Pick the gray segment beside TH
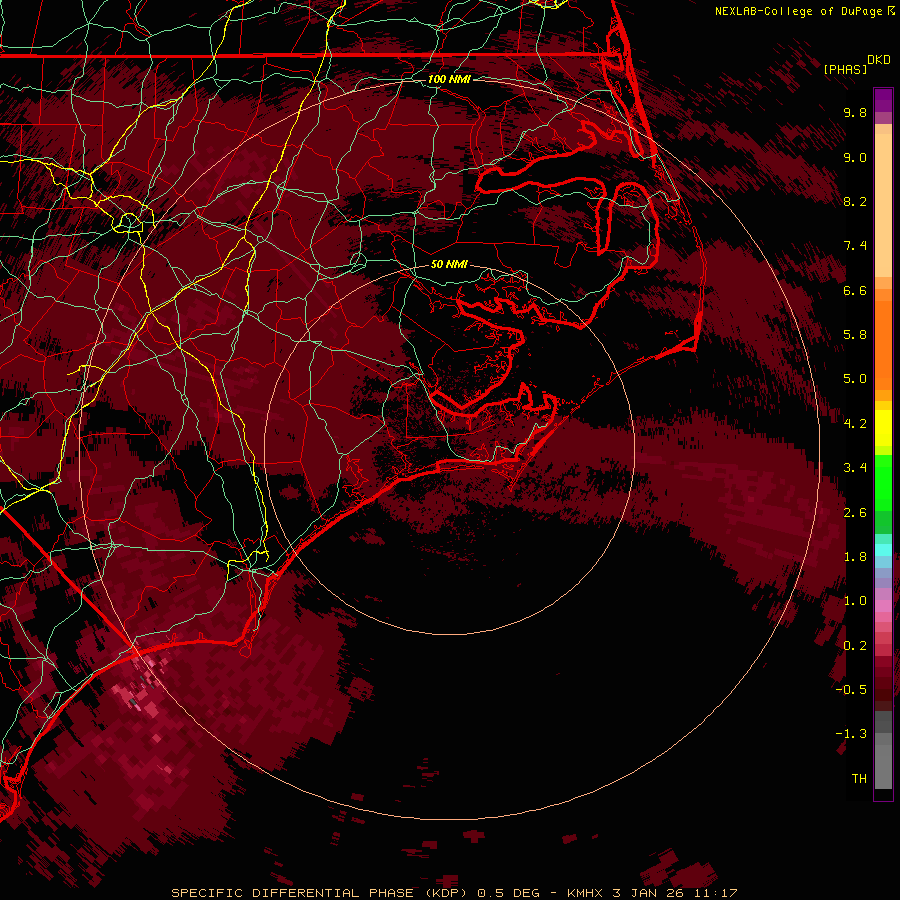Screen dimensions: 900x900 click(x=883, y=767)
